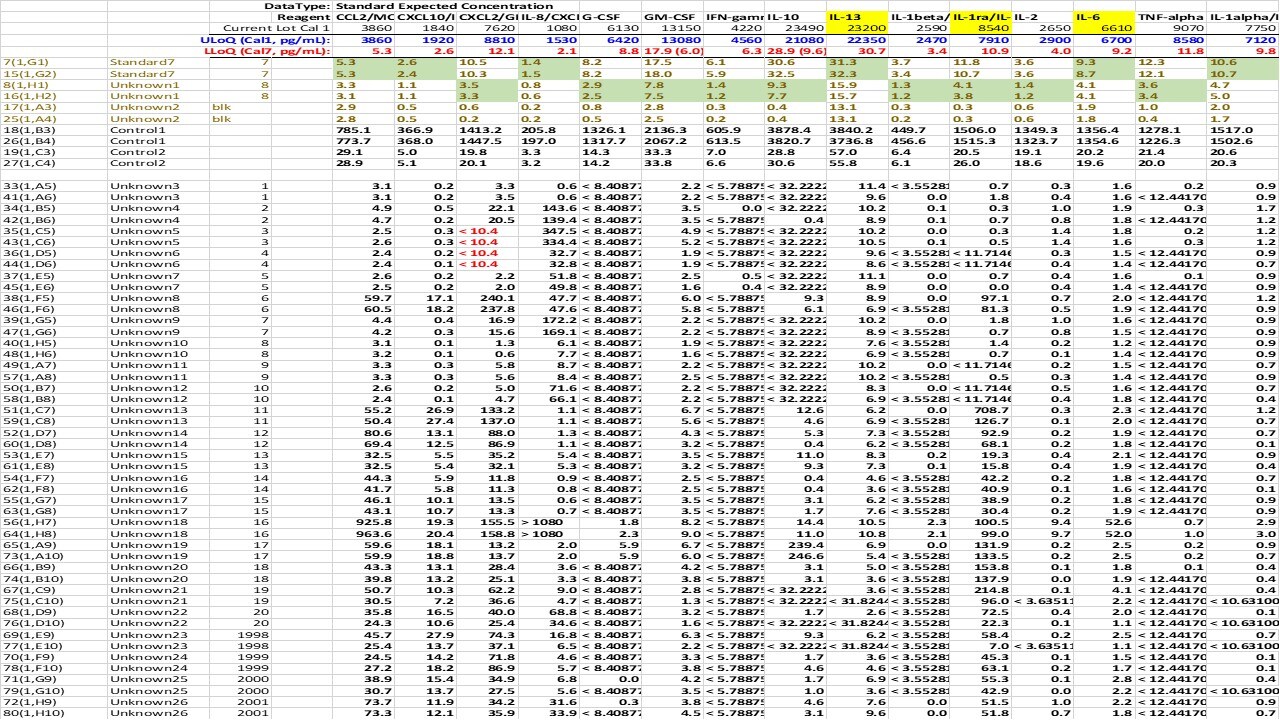Select row label '51(1,C7)'
Screen dimensions: 1280x720
point(27,409)
